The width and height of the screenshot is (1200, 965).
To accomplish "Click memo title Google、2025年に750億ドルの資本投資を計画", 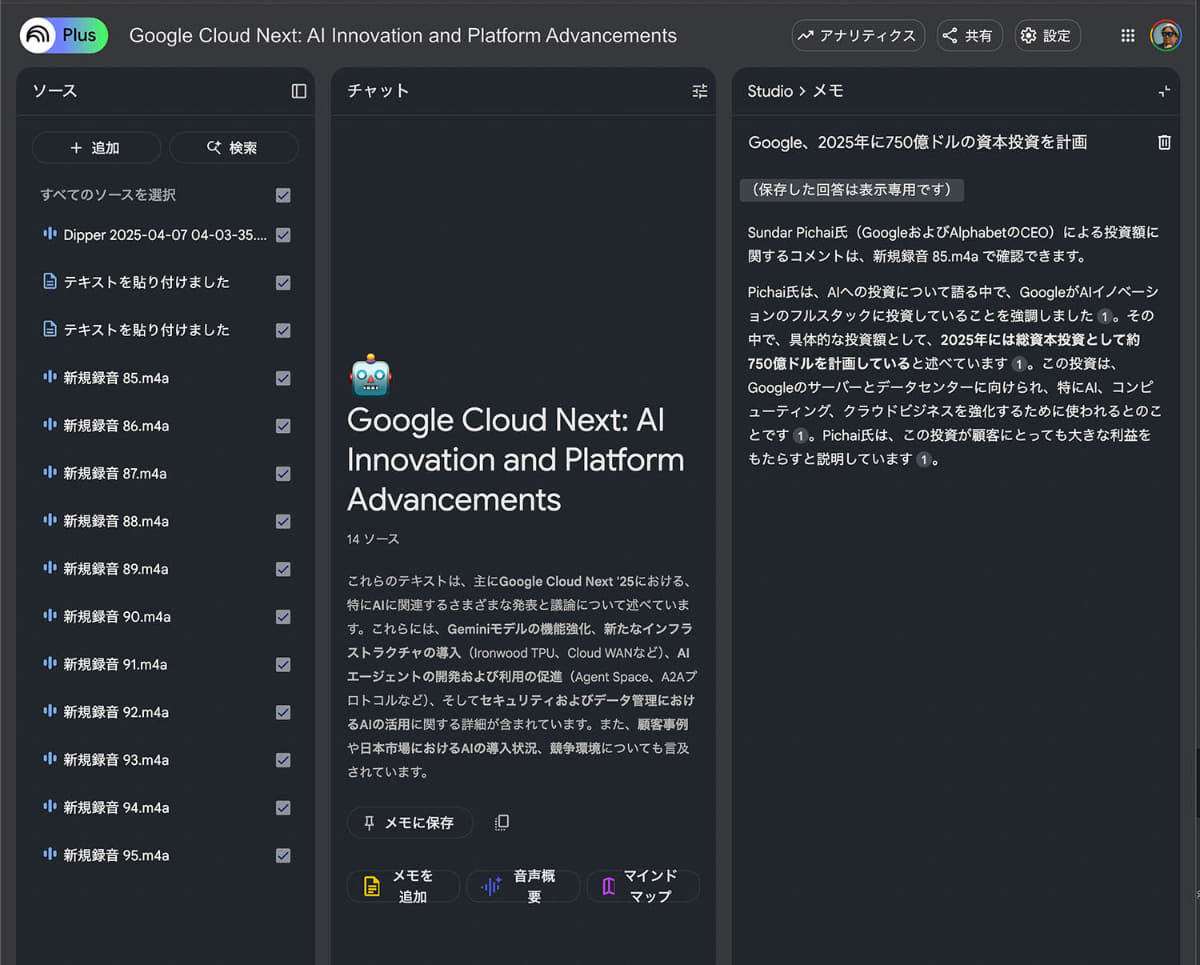I will tap(917, 143).
